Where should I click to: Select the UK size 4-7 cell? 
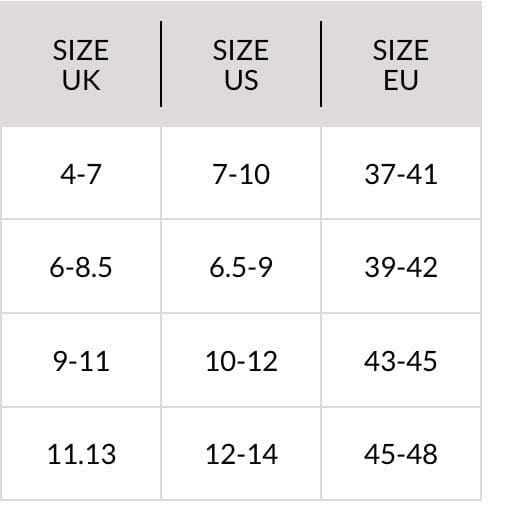tap(81, 173)
